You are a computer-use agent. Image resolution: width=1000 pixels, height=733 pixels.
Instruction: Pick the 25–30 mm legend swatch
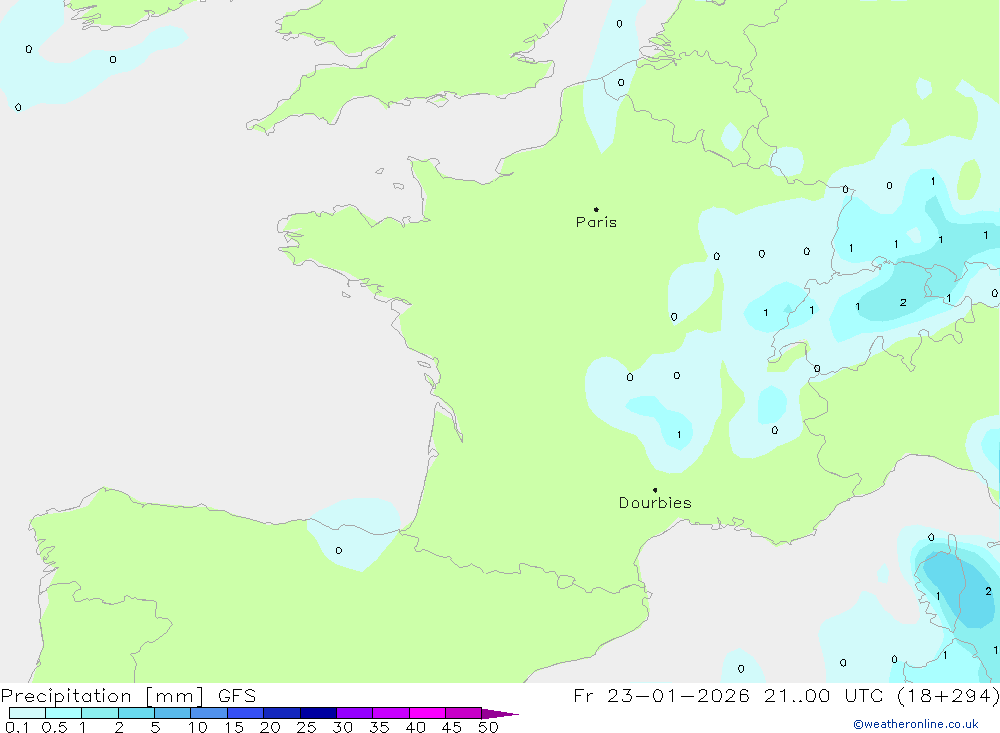(318, 713)
